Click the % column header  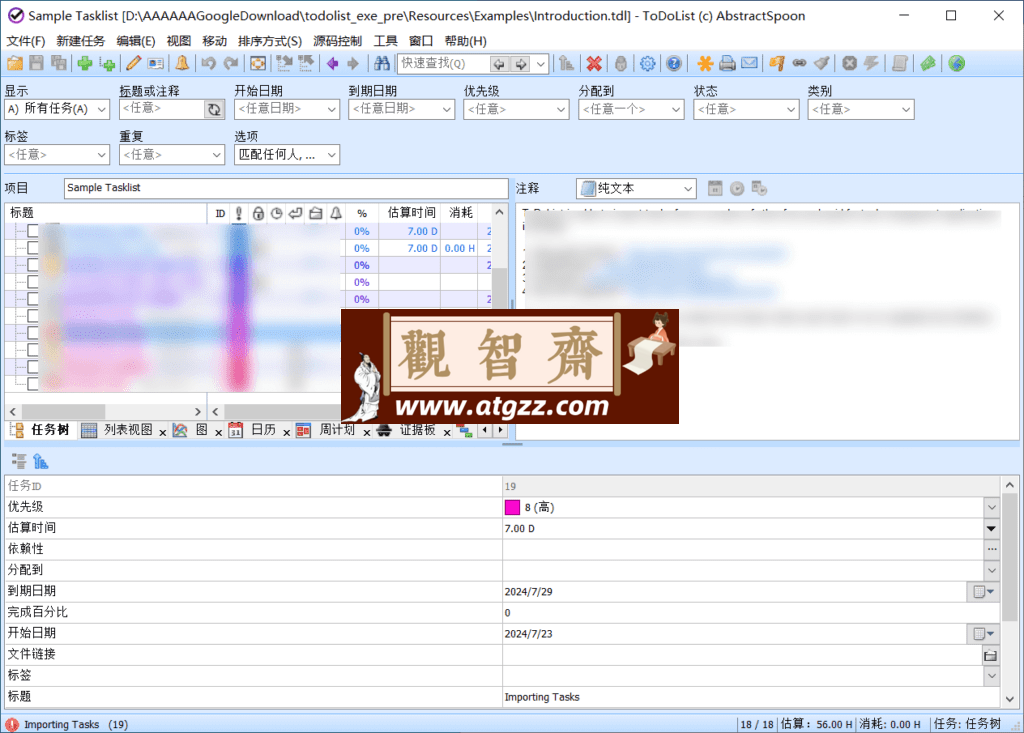362,213
